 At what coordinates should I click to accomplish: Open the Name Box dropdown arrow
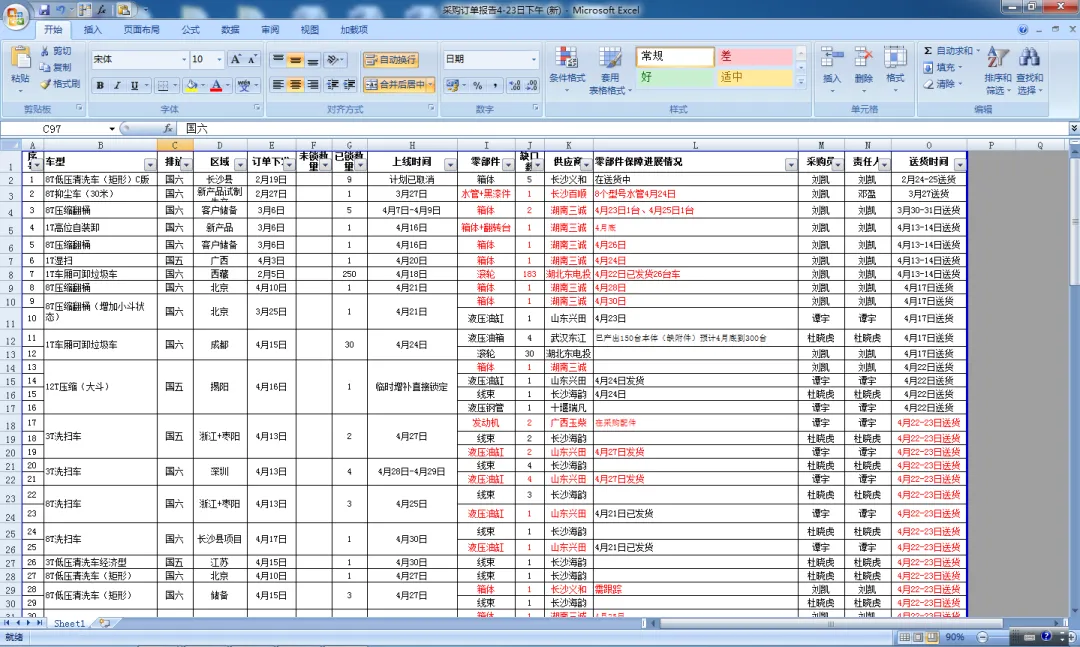click(112, 129)
